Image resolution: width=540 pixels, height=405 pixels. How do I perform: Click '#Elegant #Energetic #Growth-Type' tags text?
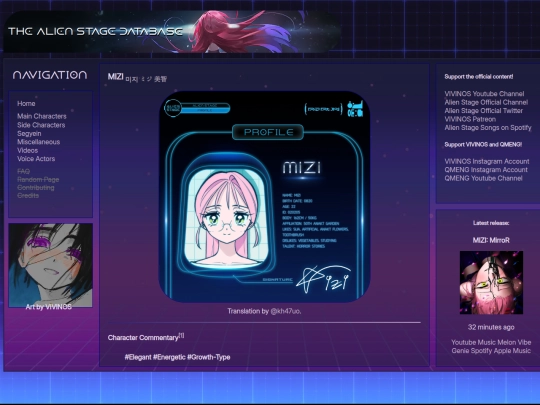point(177,357)
